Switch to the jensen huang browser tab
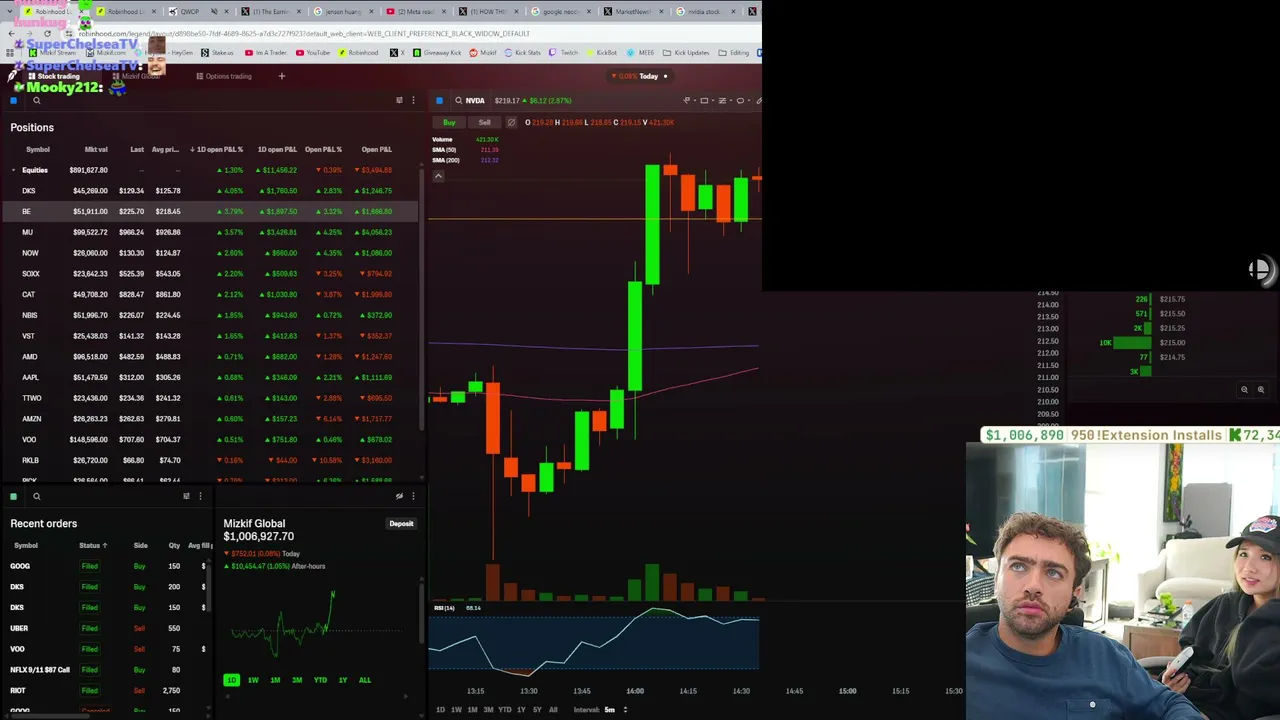Viewport: 1280px width, 720px height. tap(341, 12)
